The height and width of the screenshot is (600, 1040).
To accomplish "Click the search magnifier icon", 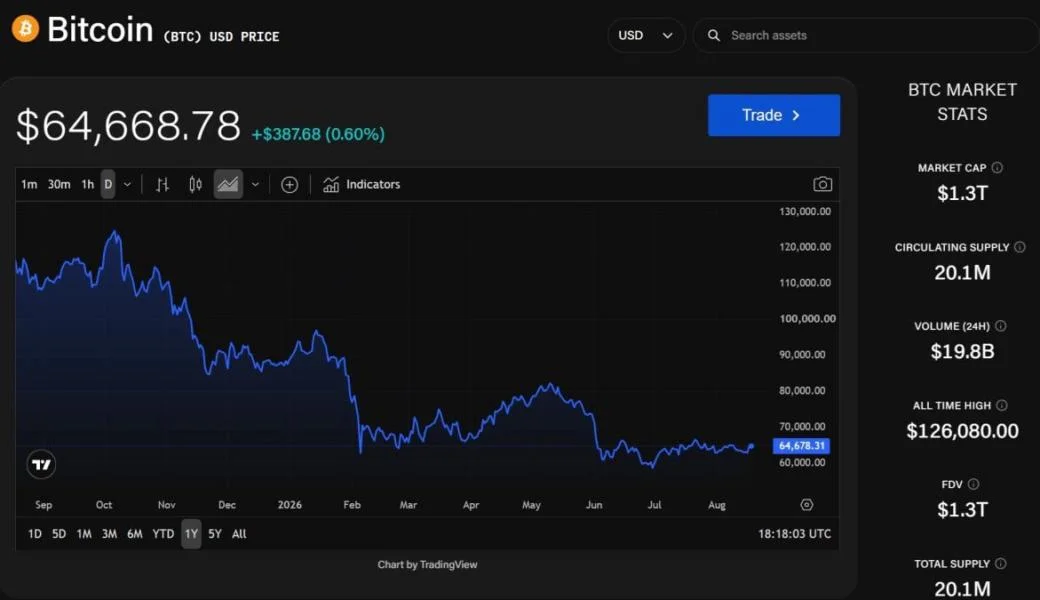I will point(714,35).
